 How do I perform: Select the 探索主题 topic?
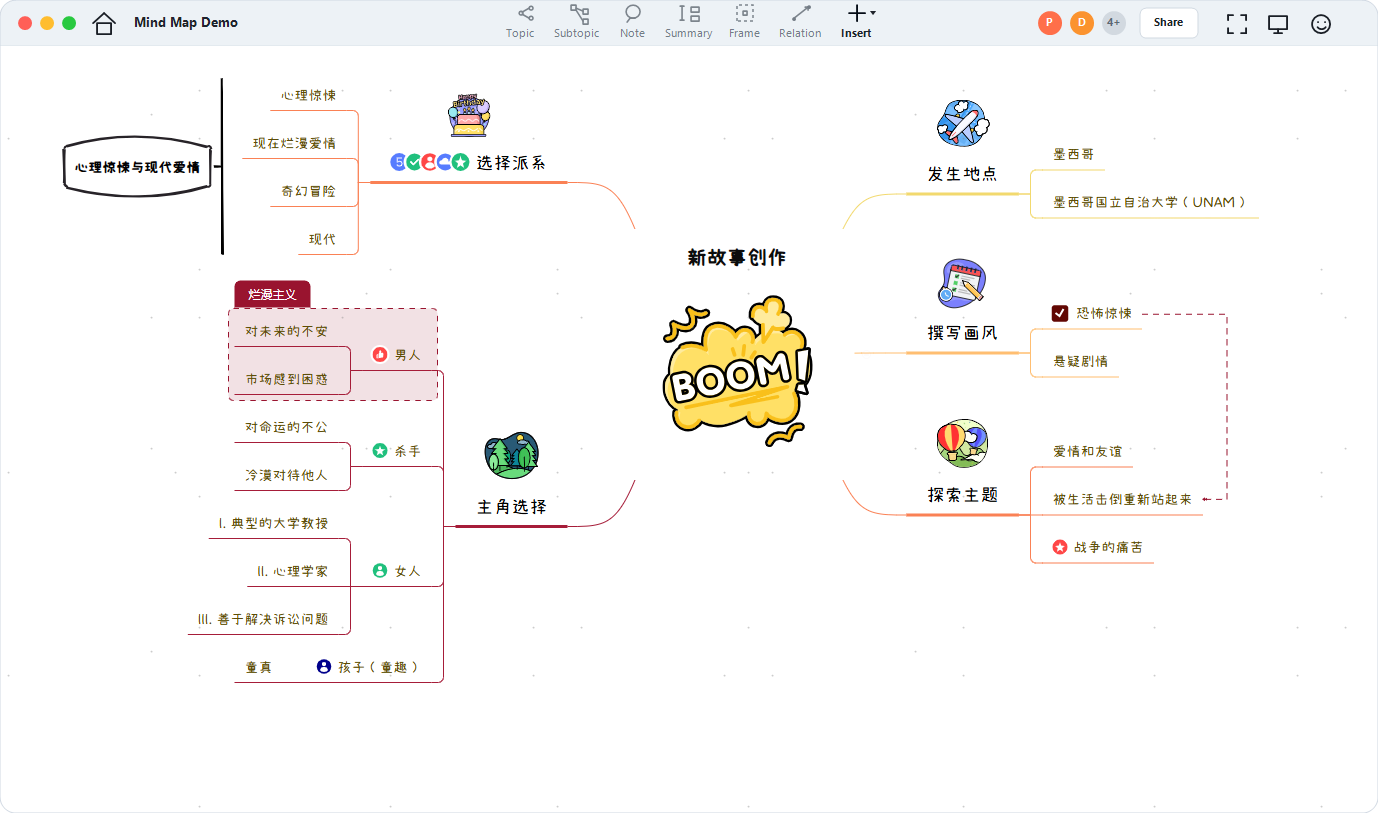pyautogui.click(x=963, y=495)
